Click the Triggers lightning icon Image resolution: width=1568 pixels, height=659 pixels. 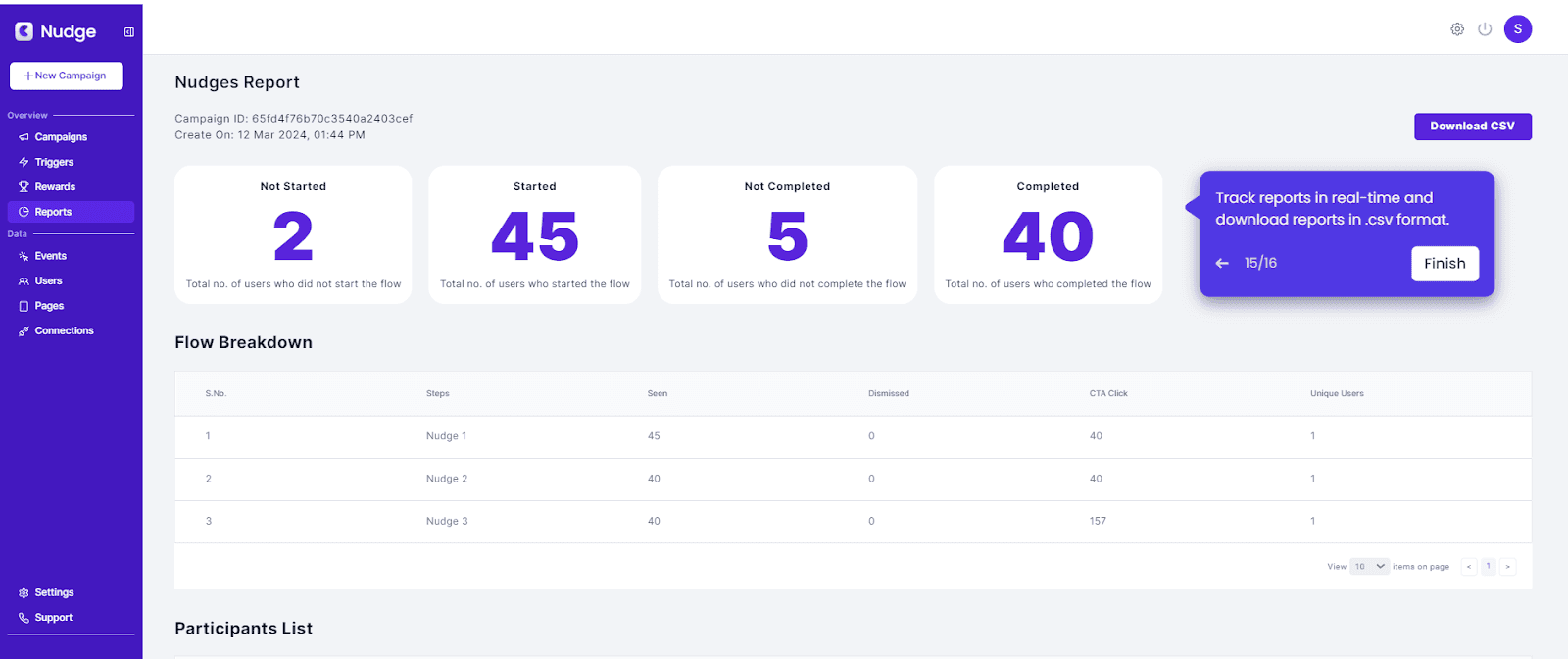point(24,162)
